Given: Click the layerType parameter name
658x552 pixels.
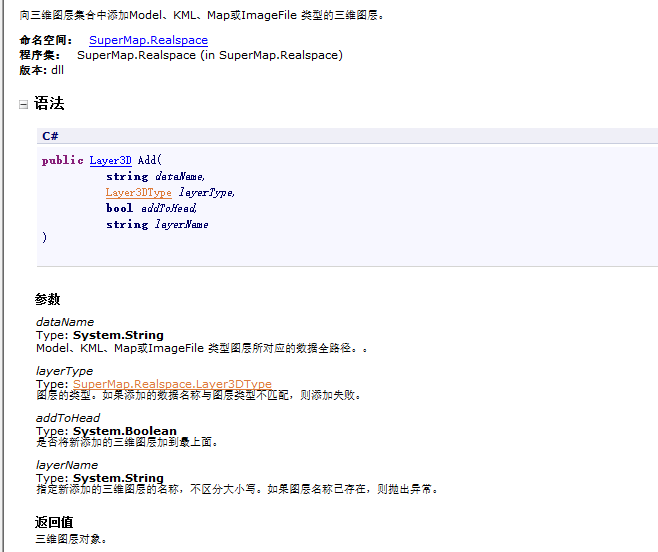Looking at the screenshot, I should [64, 371].
